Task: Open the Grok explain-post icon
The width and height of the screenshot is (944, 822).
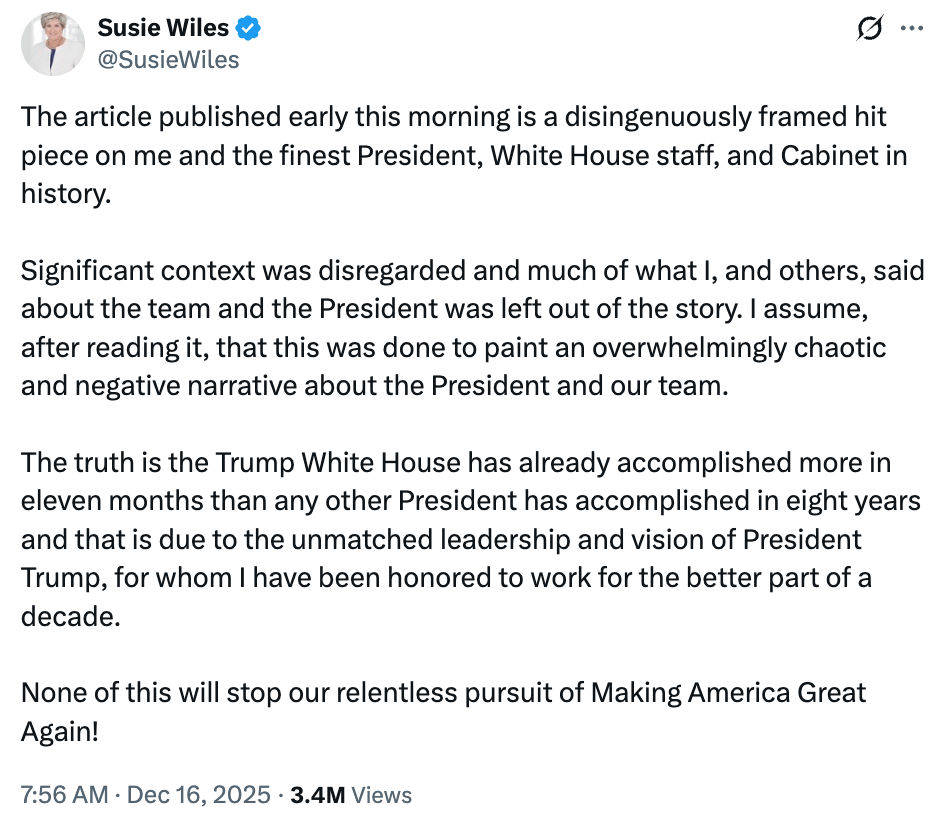Action: [869, 28]
